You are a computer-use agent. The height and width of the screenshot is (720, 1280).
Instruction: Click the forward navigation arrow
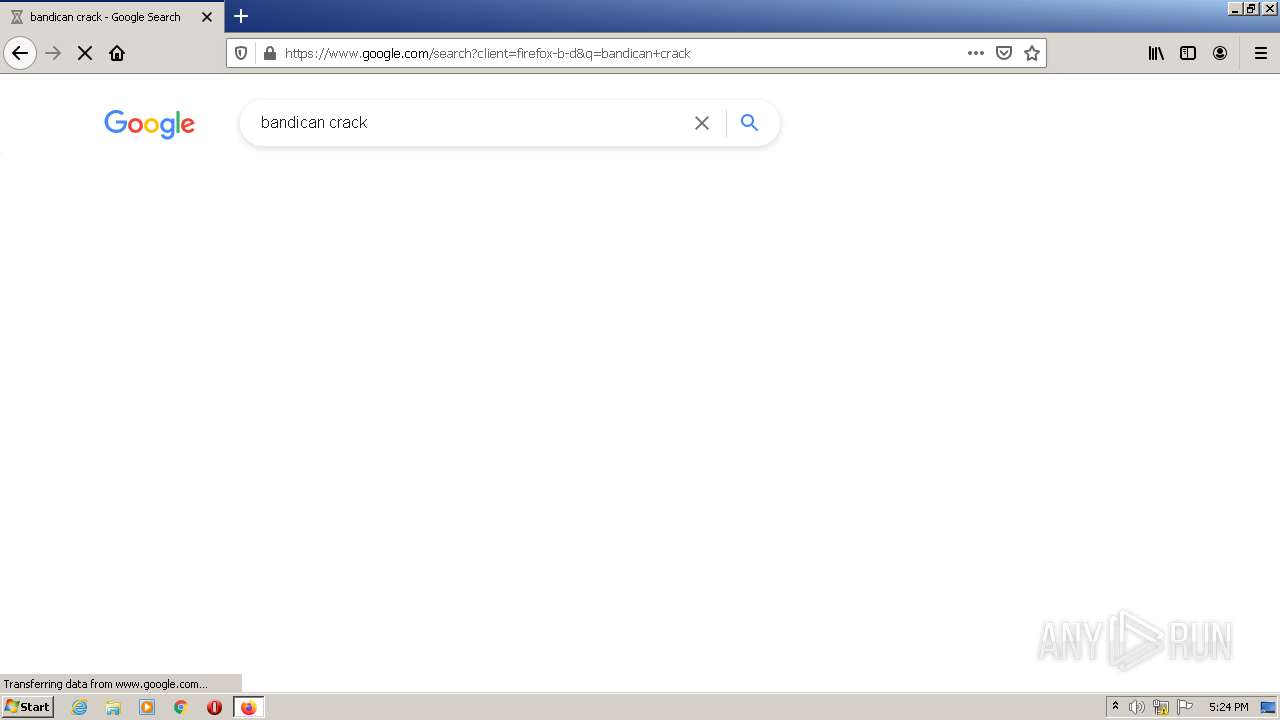click(53, 53)
